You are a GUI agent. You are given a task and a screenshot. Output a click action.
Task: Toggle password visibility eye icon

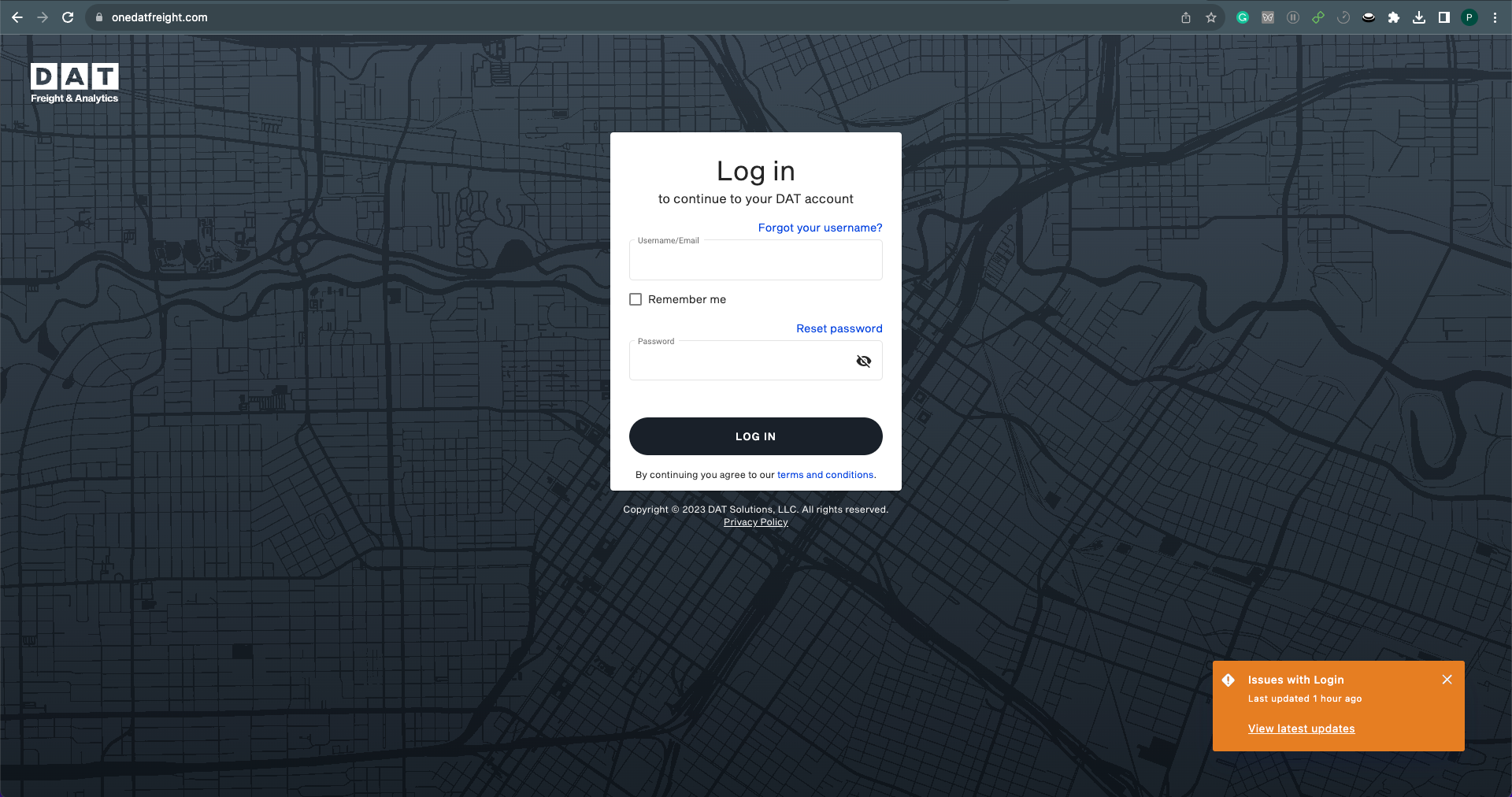click(x=864, y=361)
